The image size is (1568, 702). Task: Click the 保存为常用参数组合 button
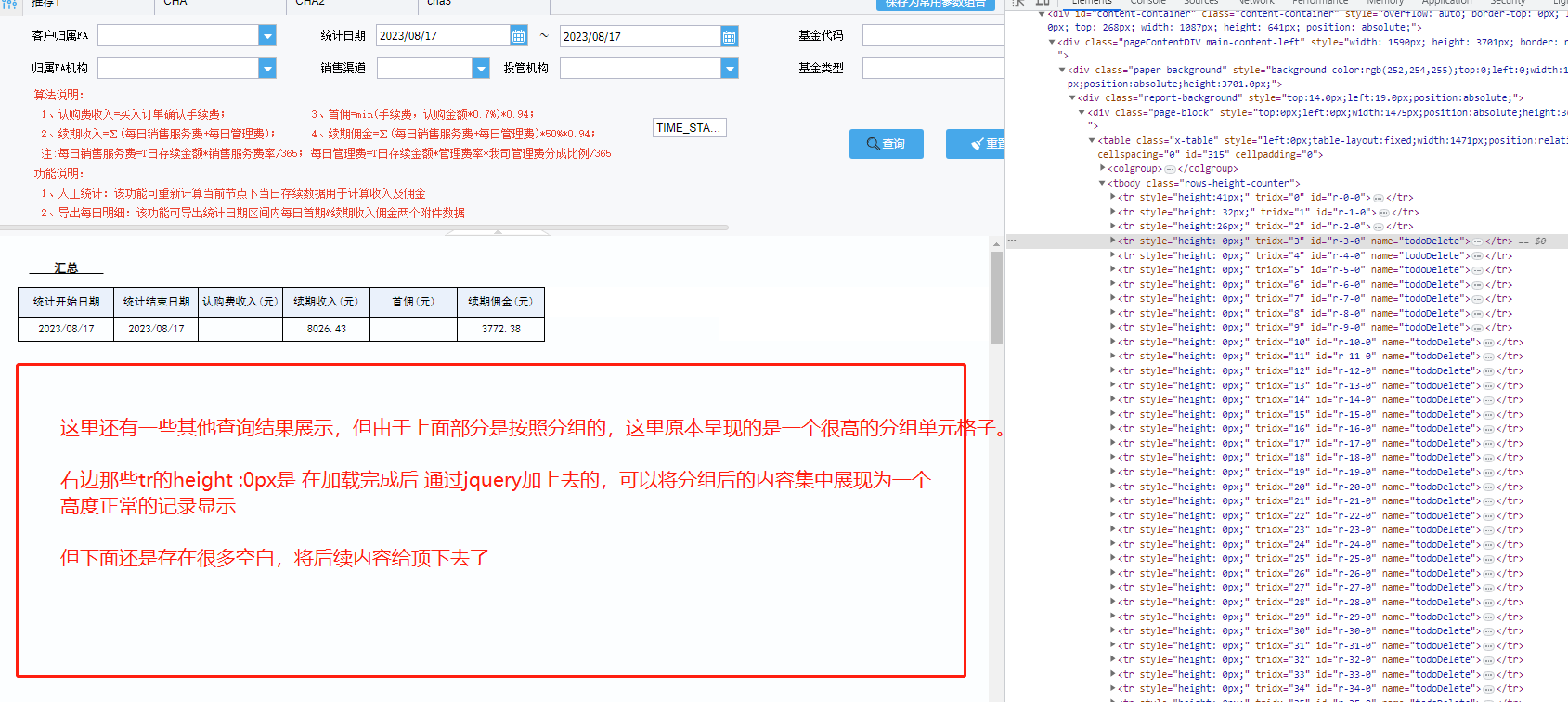point(935,5)
